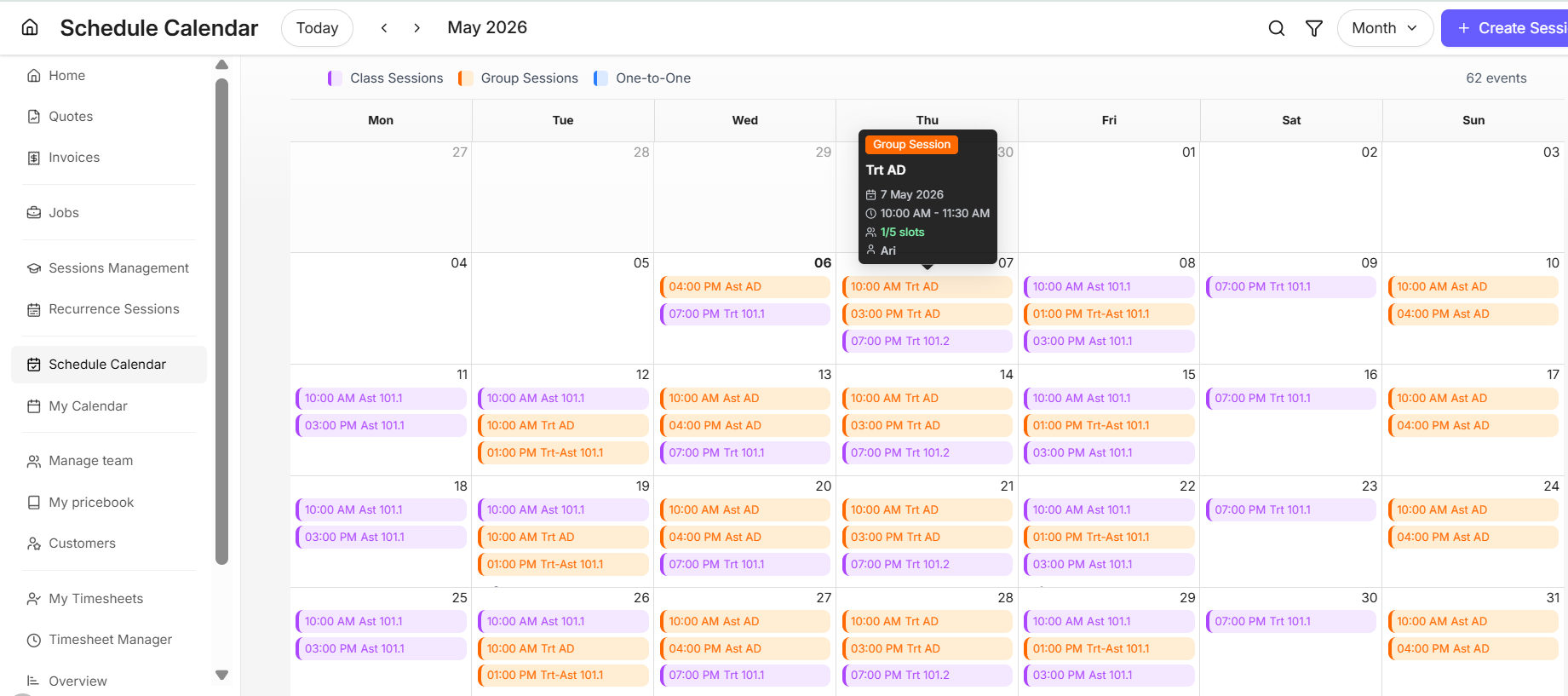Screen dimensions: 1568x696
Task: Open 07:00 PM Trt 101.2 event on the 21st
Action: pos(928,565)
